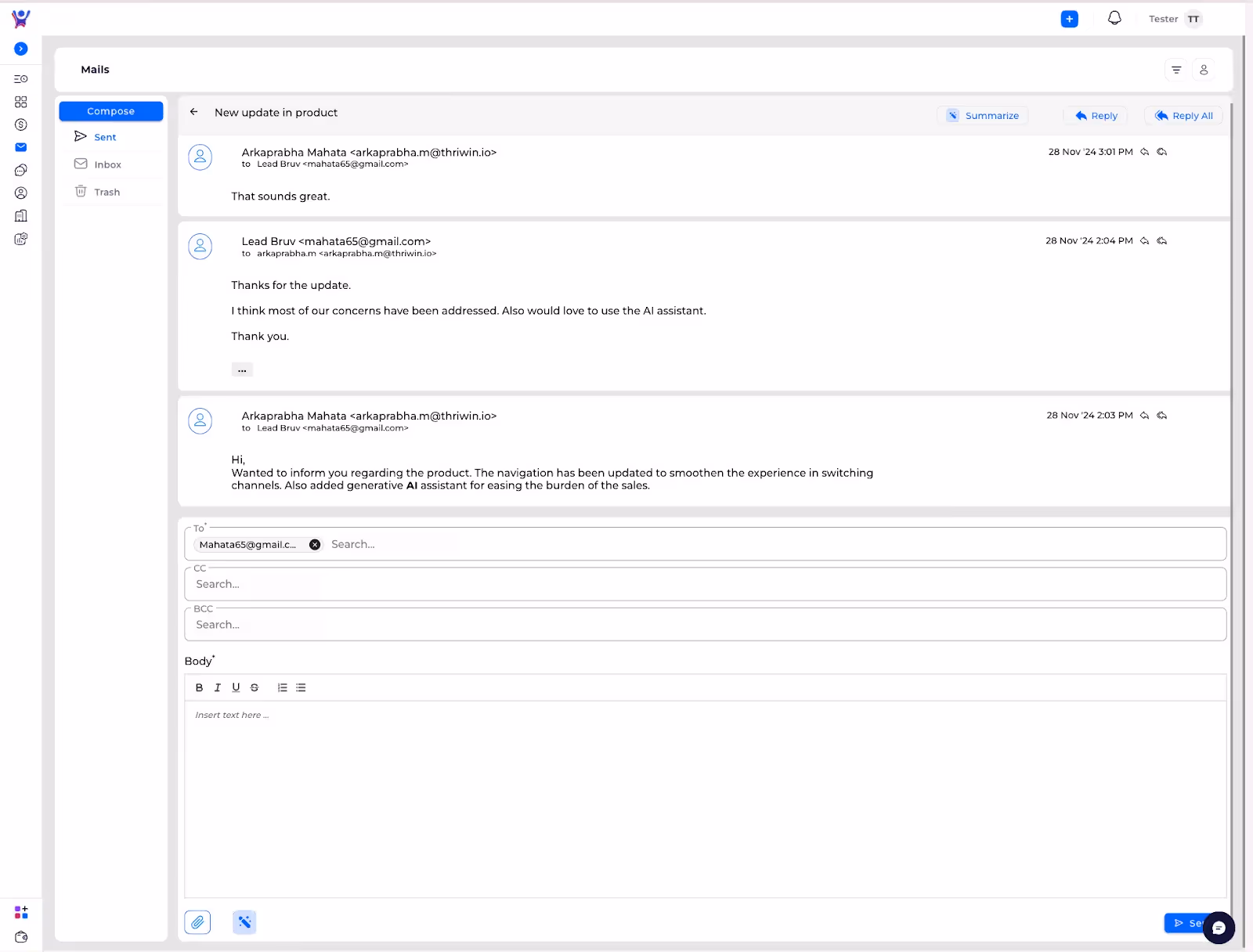Toggle bulleted list in body editor
1253x952 pixels.
301,687
